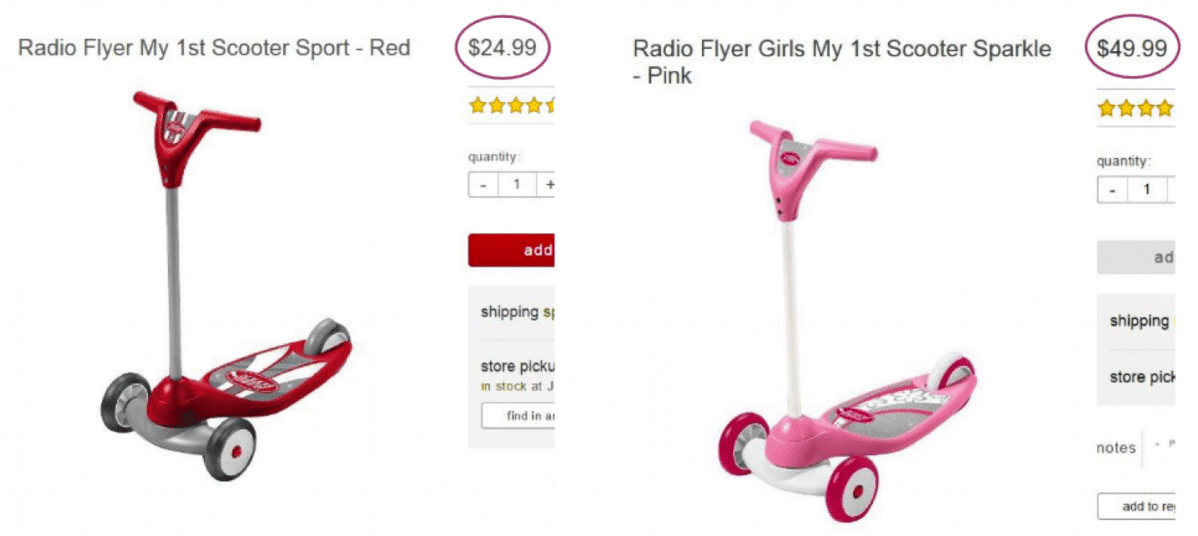Click the greyed-out add button for pink scooter
1198x536 pixels.
tap(1136, 257)
